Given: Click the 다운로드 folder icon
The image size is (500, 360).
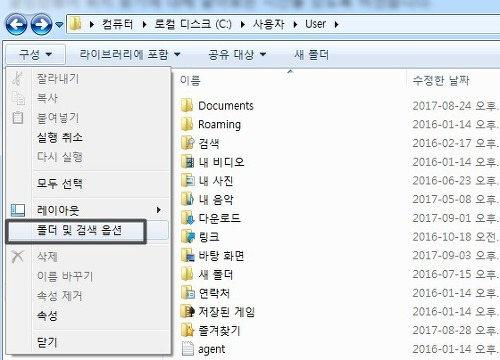Looking at the screenshot, I should pos(188,218).
